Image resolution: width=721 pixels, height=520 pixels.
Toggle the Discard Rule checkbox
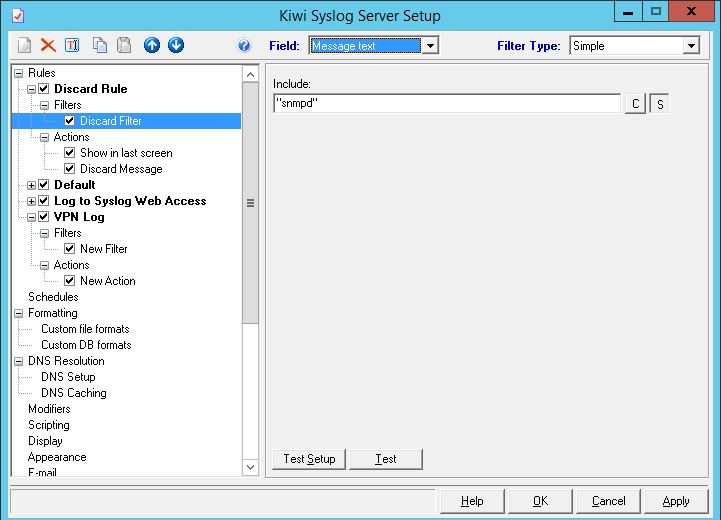point(44,89)
